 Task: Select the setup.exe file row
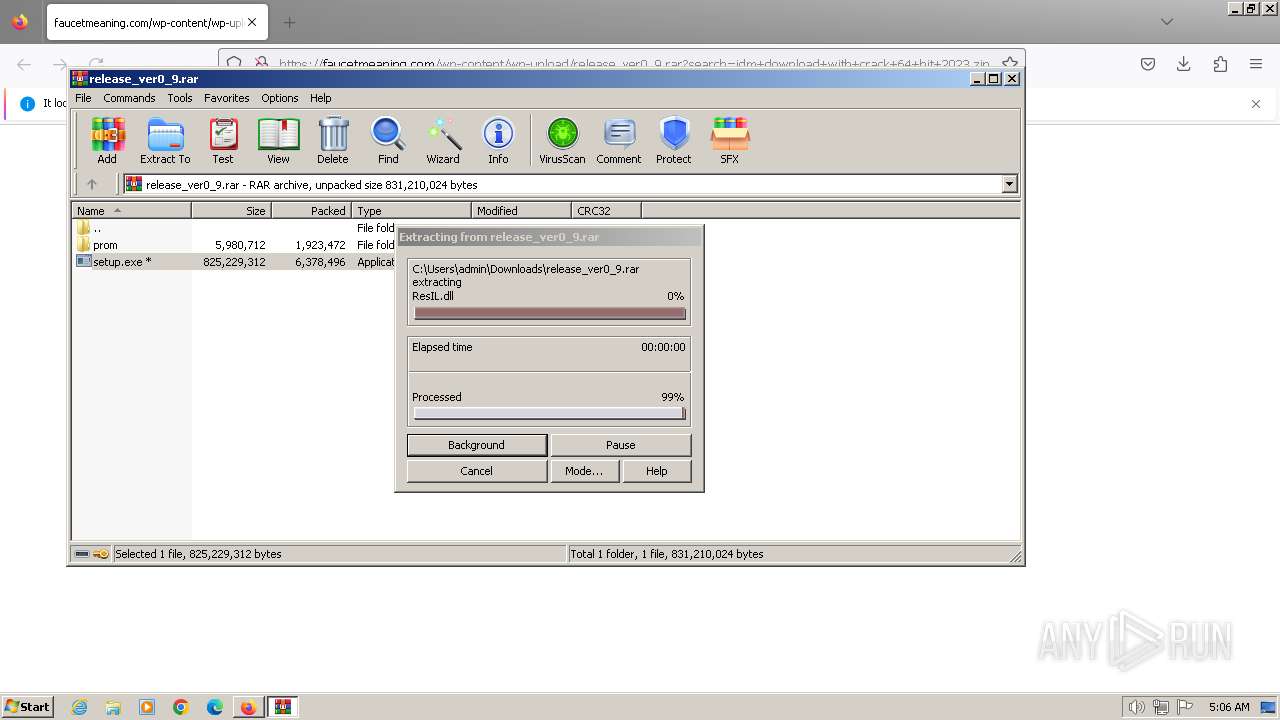click(x=235, y=262)
